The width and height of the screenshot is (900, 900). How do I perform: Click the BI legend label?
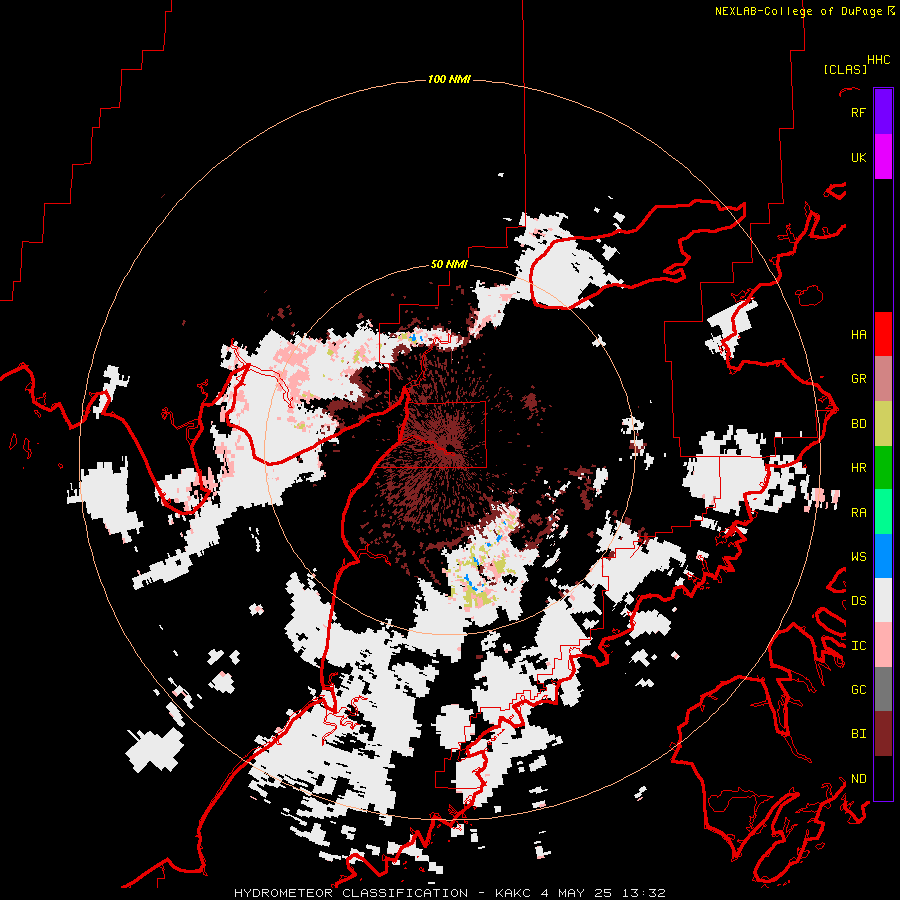[x=858, y=734]
